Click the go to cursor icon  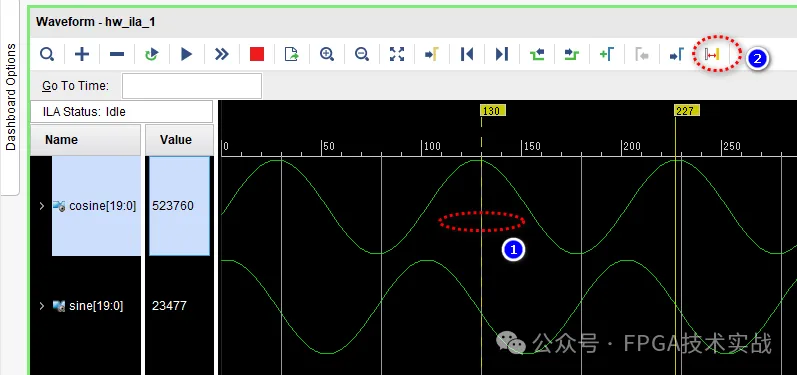[432, 54]
